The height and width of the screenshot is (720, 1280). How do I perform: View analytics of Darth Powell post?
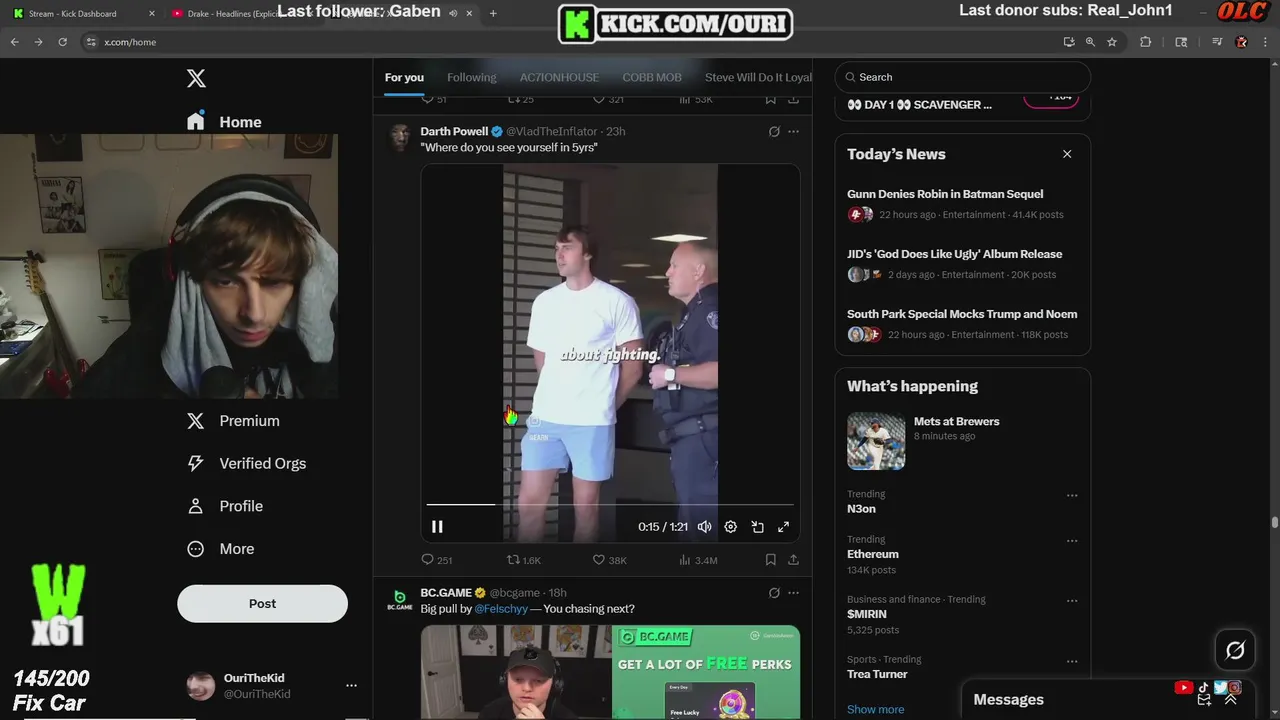698,560
